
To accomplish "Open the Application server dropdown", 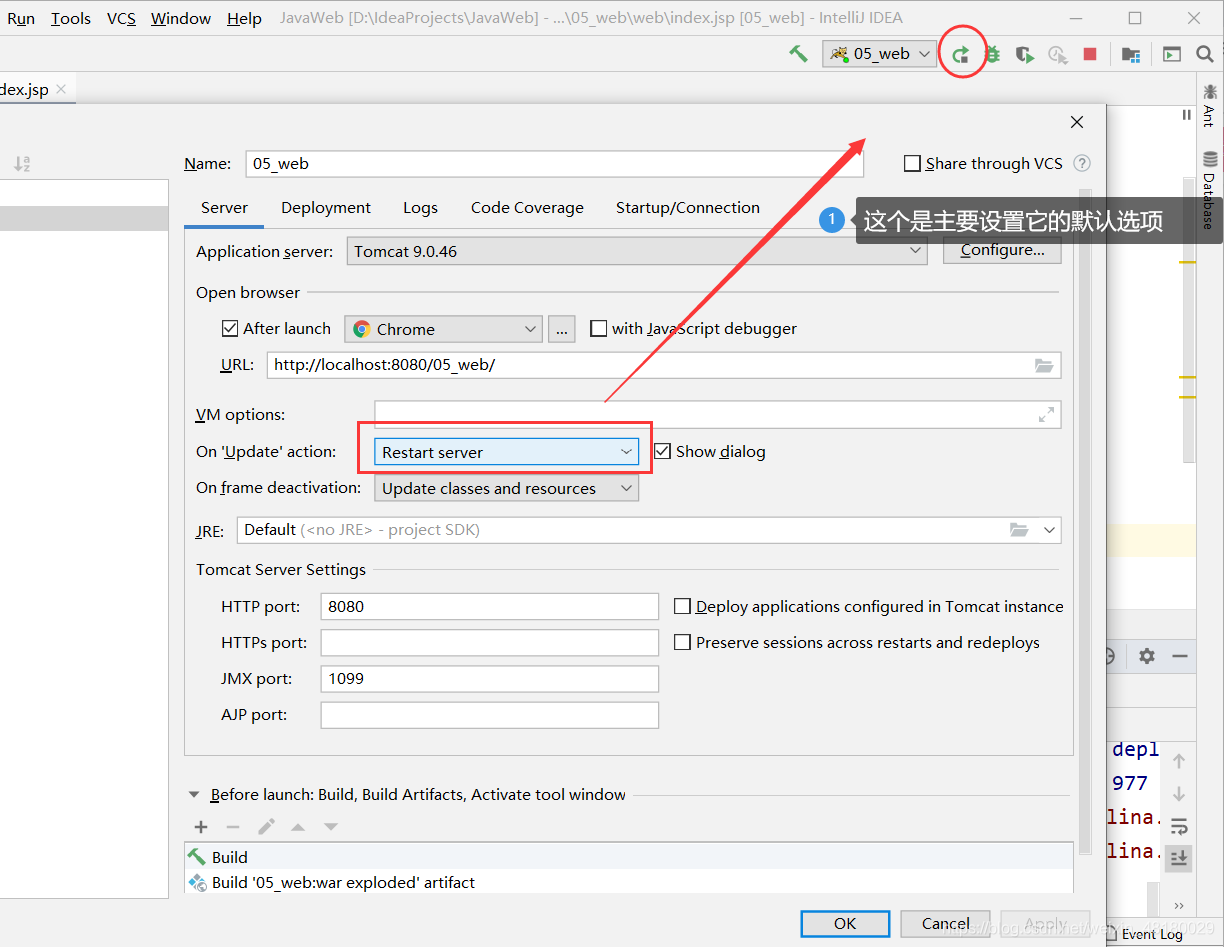I will (x=636, y=251).
